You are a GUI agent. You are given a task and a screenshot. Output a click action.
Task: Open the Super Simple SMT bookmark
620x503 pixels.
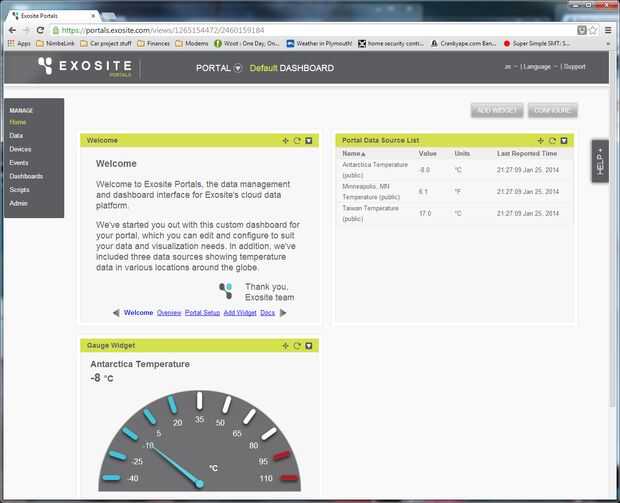point(537,43)
